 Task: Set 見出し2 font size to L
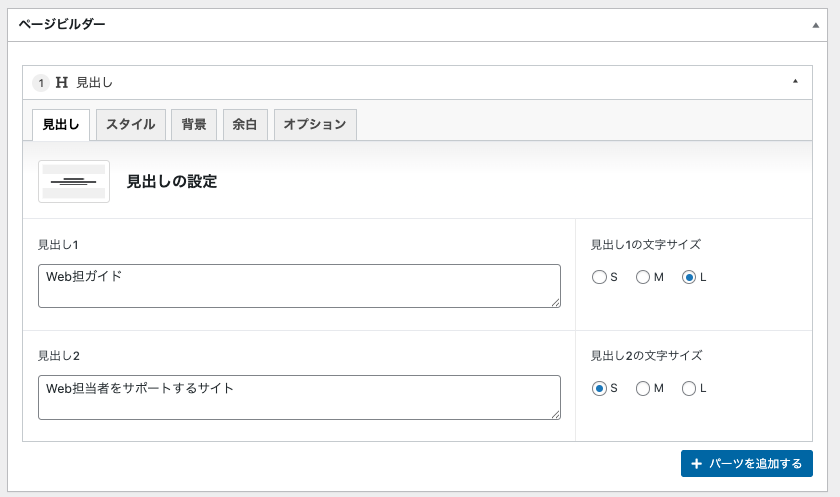pyautogui.click(x=688, y=388)
